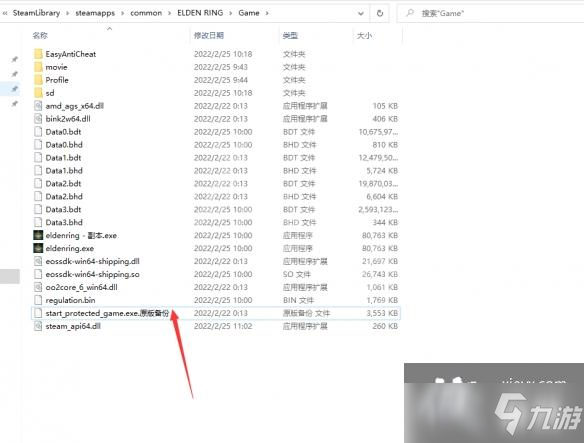Click the Data3.bdt file icon
This screenshot has height=443, width=584.
pyautogui.click(x=38, y=209)
